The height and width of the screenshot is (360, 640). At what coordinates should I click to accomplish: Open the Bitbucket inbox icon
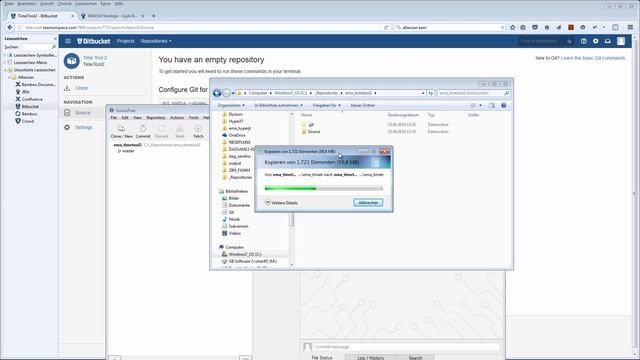point(608,41)
